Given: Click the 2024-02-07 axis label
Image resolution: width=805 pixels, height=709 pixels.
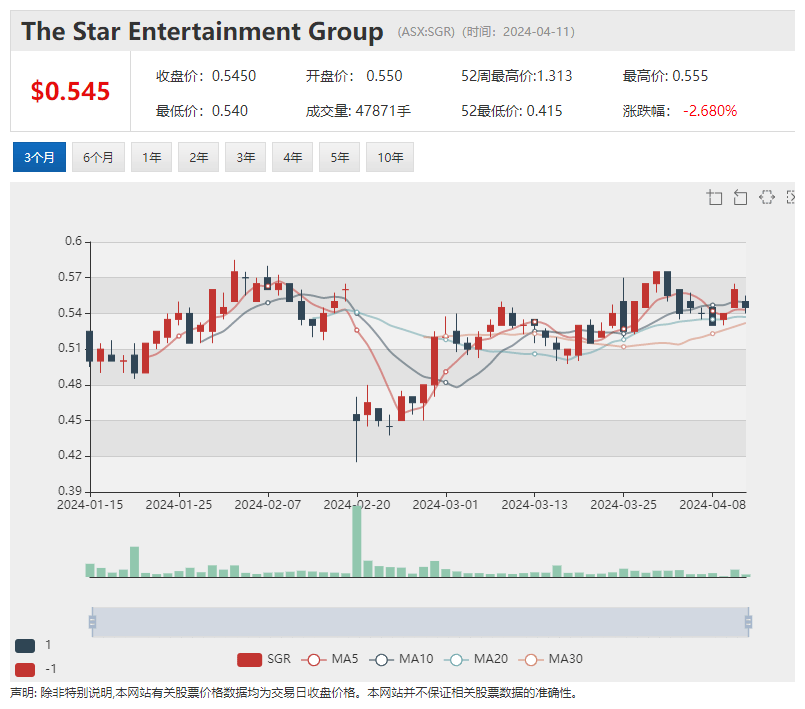Looking at the screenshot, I should tap(268, 505).
